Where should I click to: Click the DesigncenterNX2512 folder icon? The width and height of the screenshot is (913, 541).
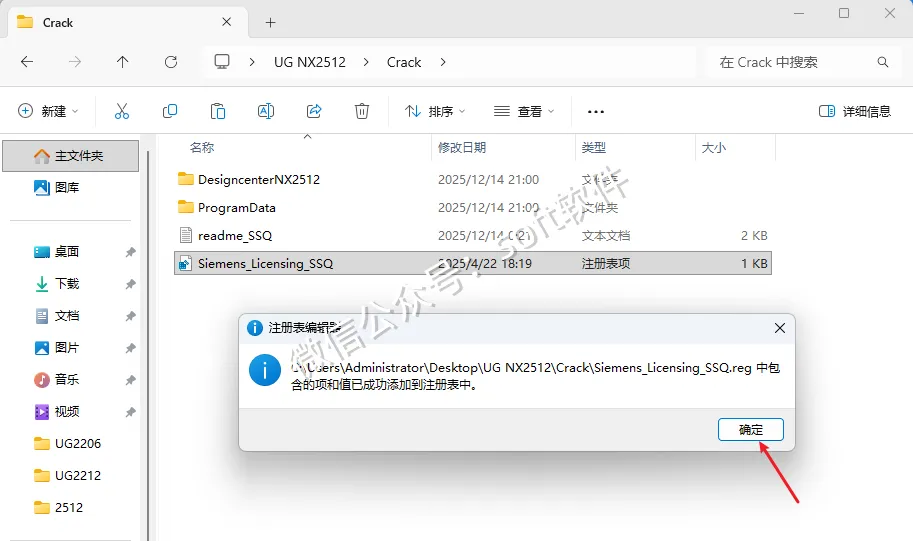[x=186, y=178]
